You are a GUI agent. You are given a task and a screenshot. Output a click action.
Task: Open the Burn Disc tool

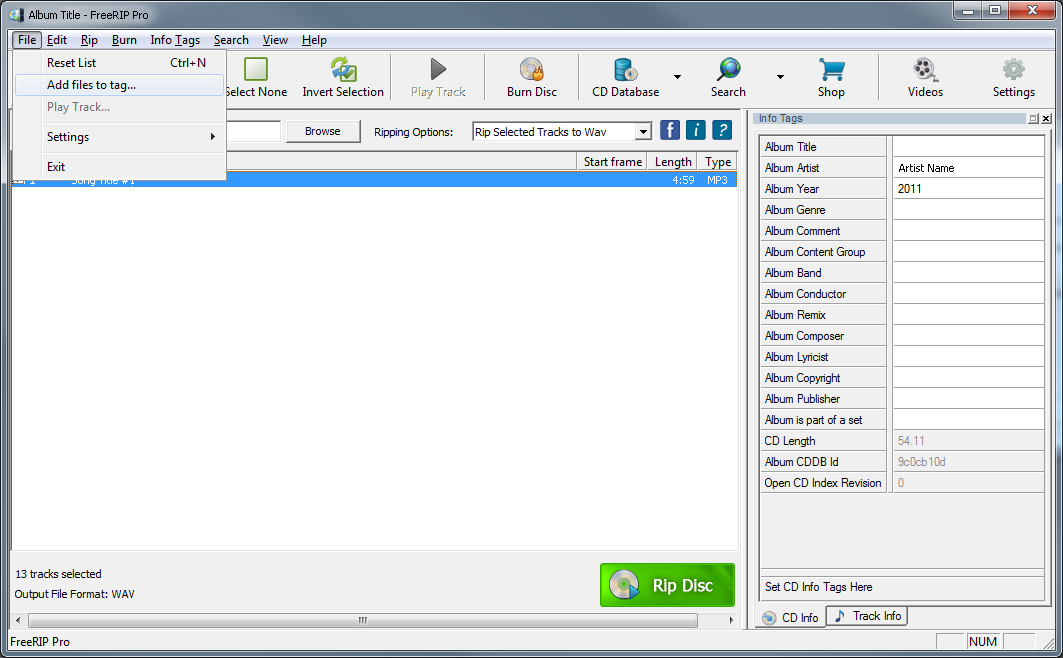click(x=532, y=77)
